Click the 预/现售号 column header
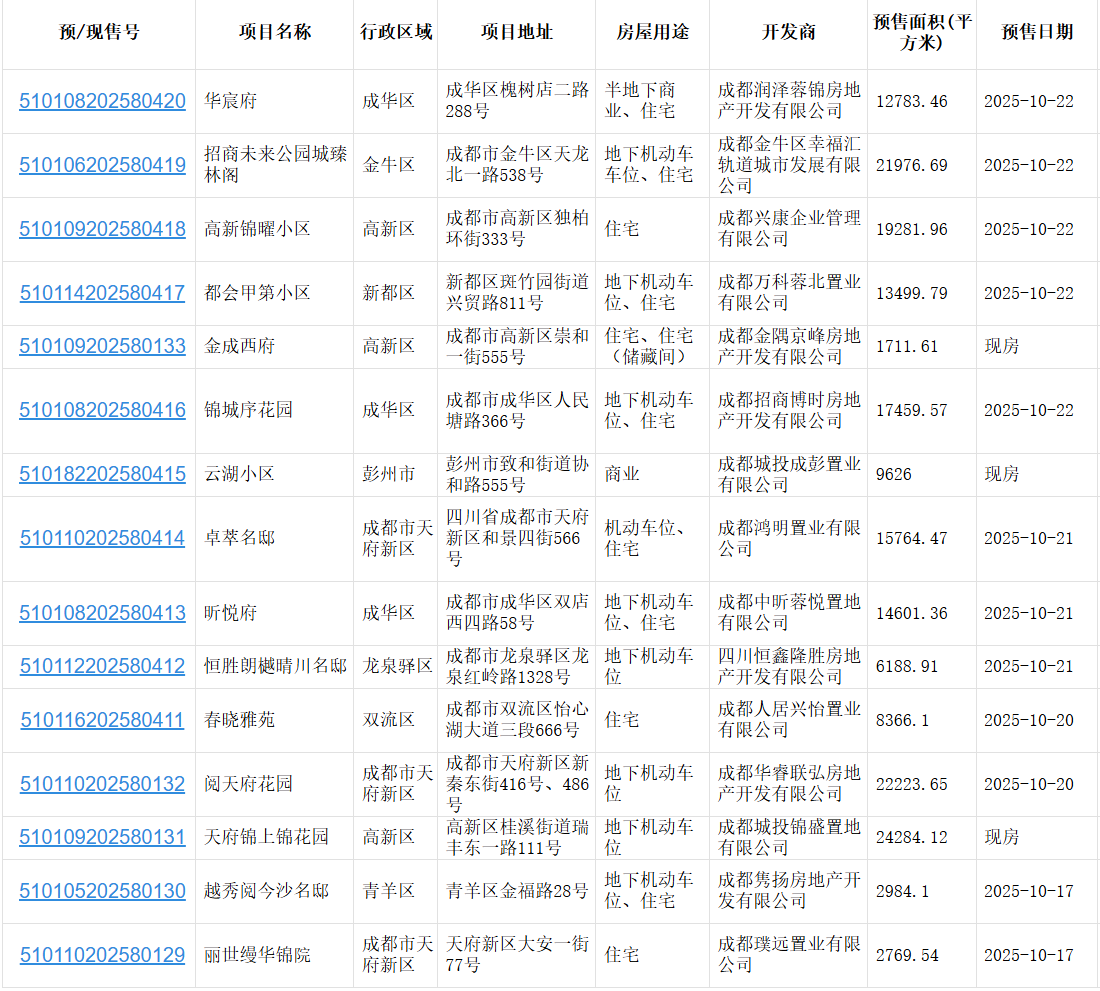Image resolution: width=1100 pixels, height=991 pixels. pyautogui.click(x=99, y=32)
